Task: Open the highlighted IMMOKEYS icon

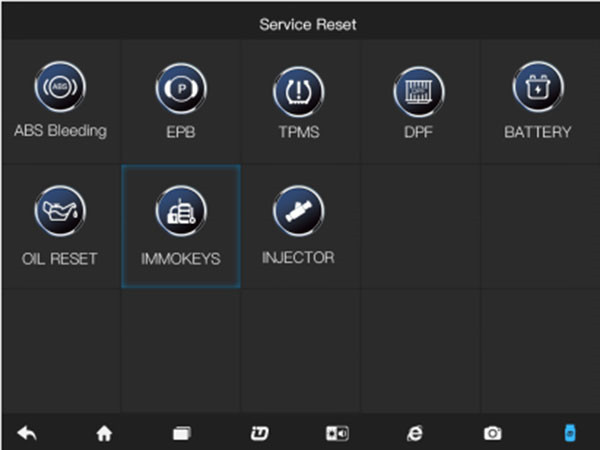Action: (x=181, y=211)
